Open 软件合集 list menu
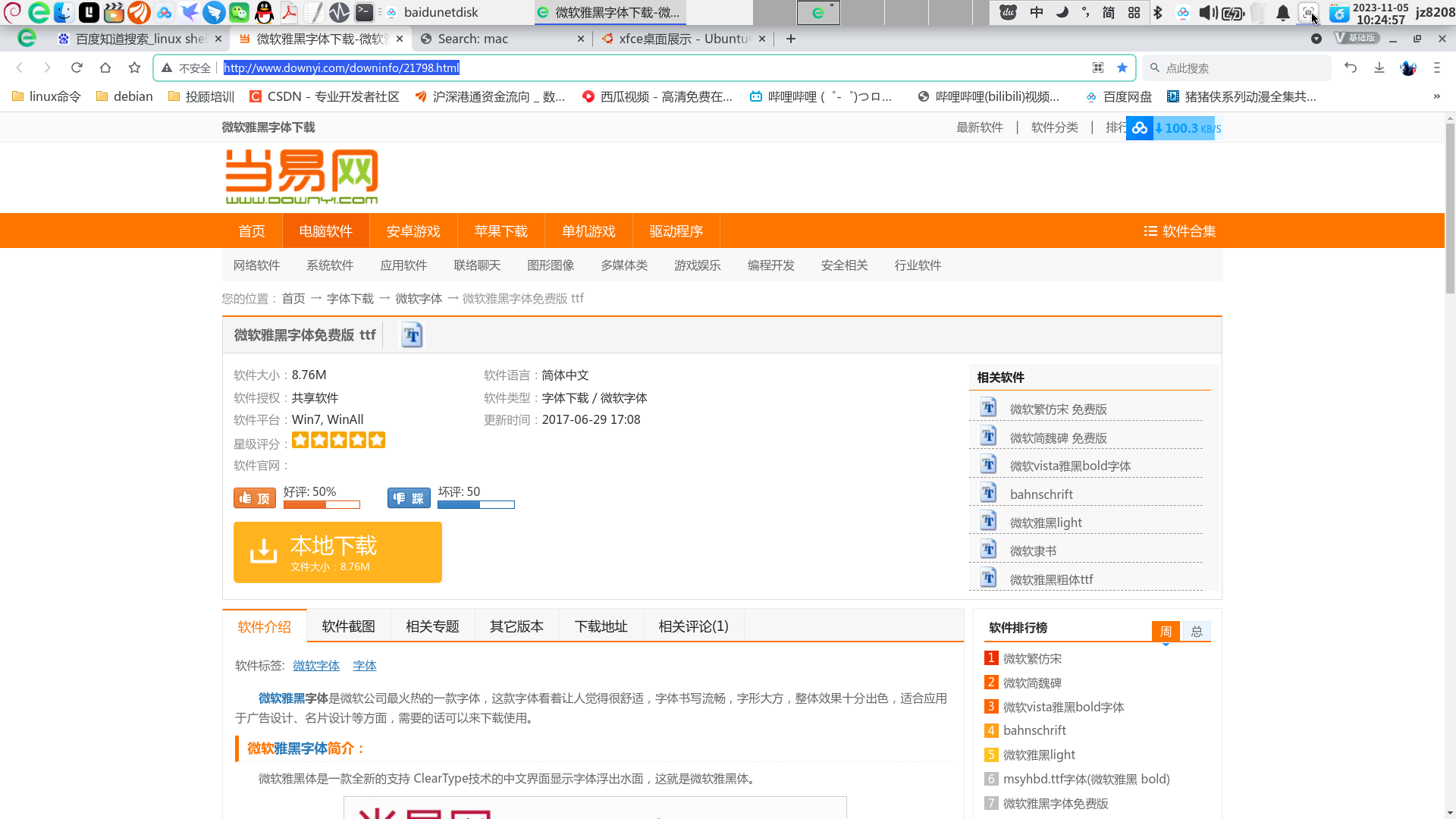The height and width of the screenshot is (819, 1456). coord(1179,231)
